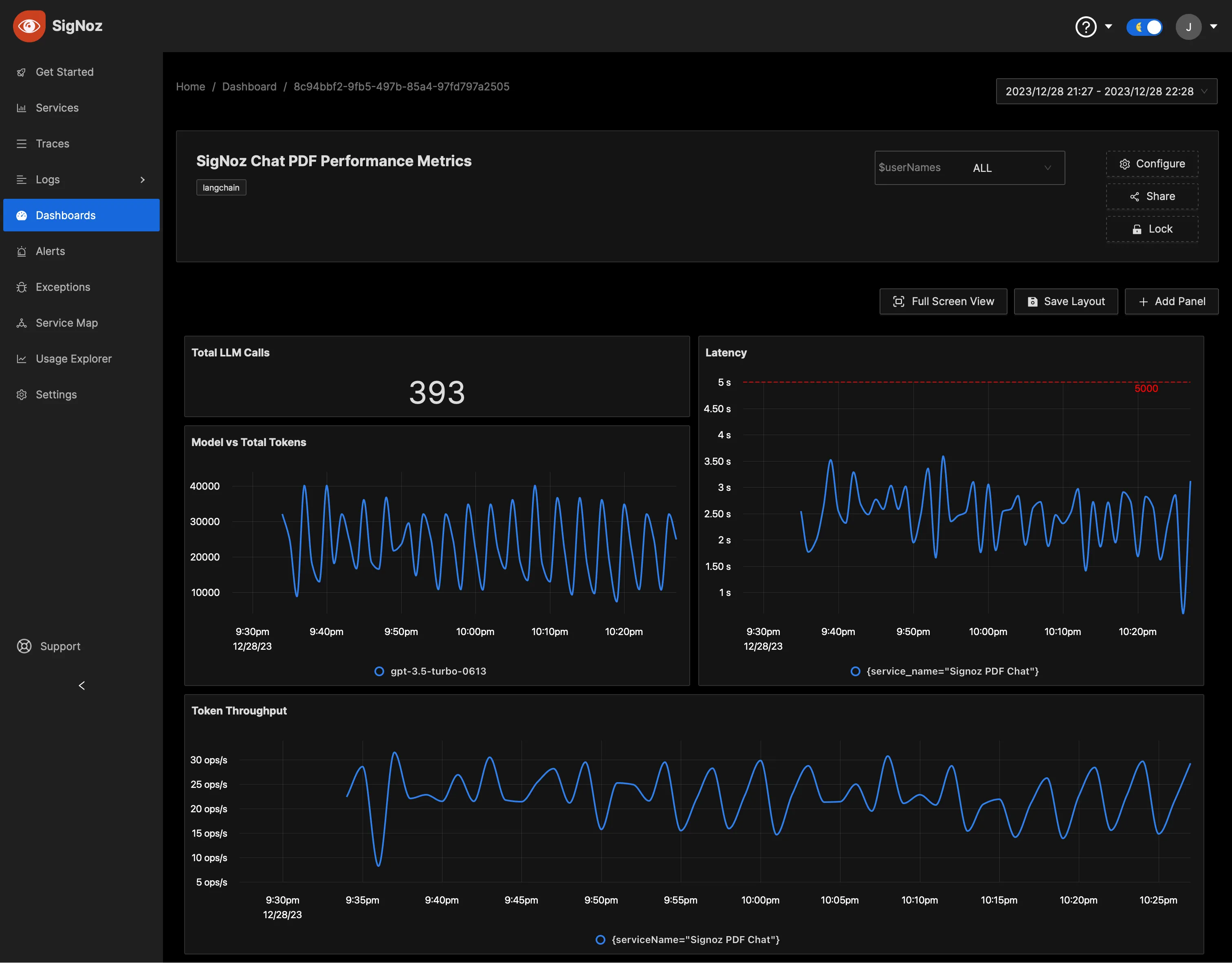The width and height of the screenshot is (1232, 963).
Task: Click the Model vs Total Tokens title
Action: click(249, 443)
